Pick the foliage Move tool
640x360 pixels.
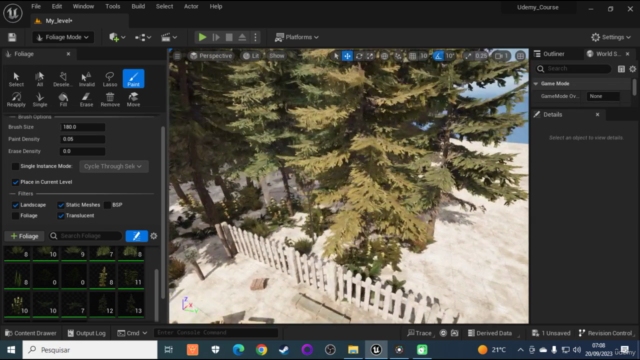coord(133,99)
